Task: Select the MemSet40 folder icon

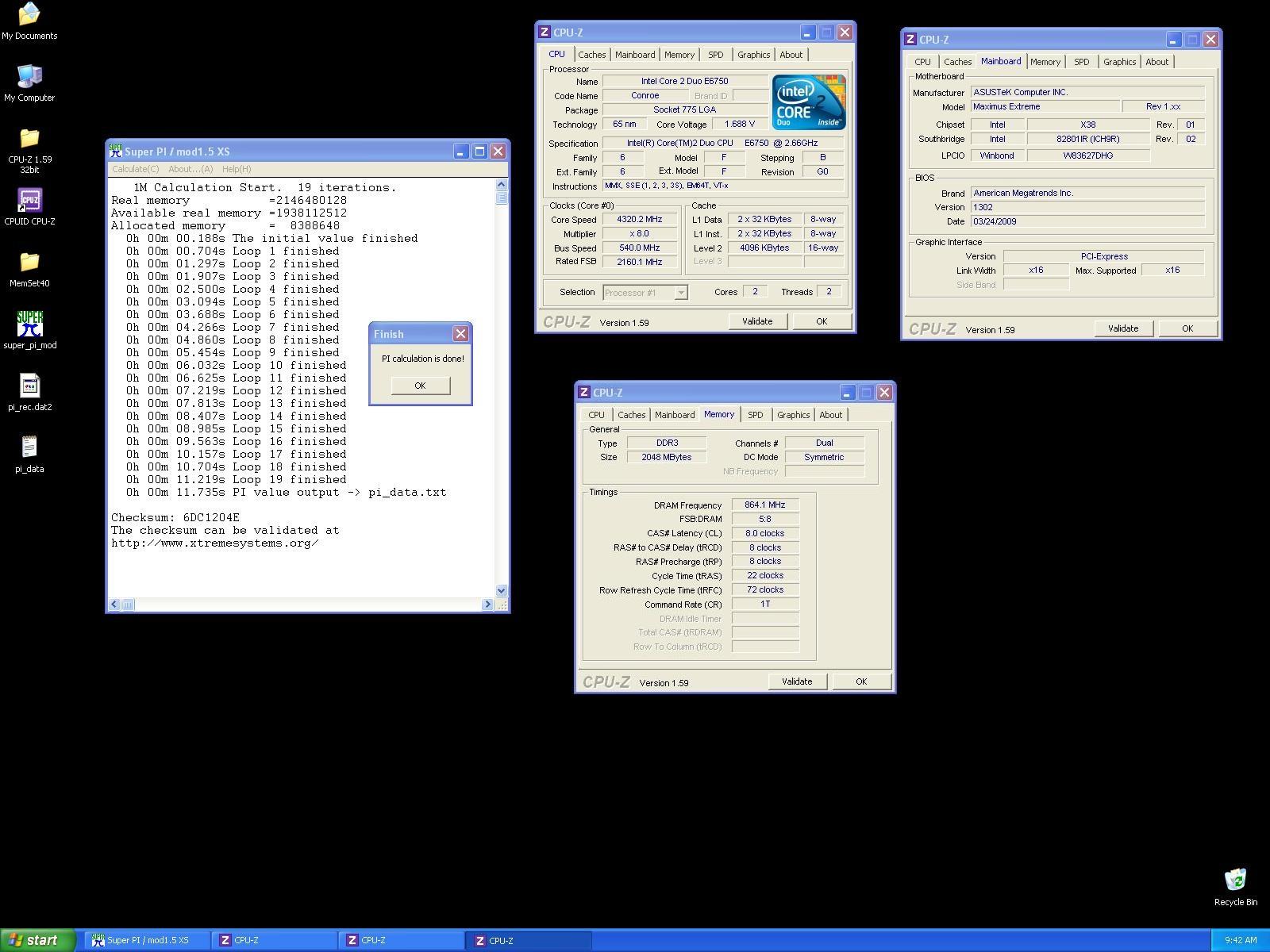Action: 29,269
